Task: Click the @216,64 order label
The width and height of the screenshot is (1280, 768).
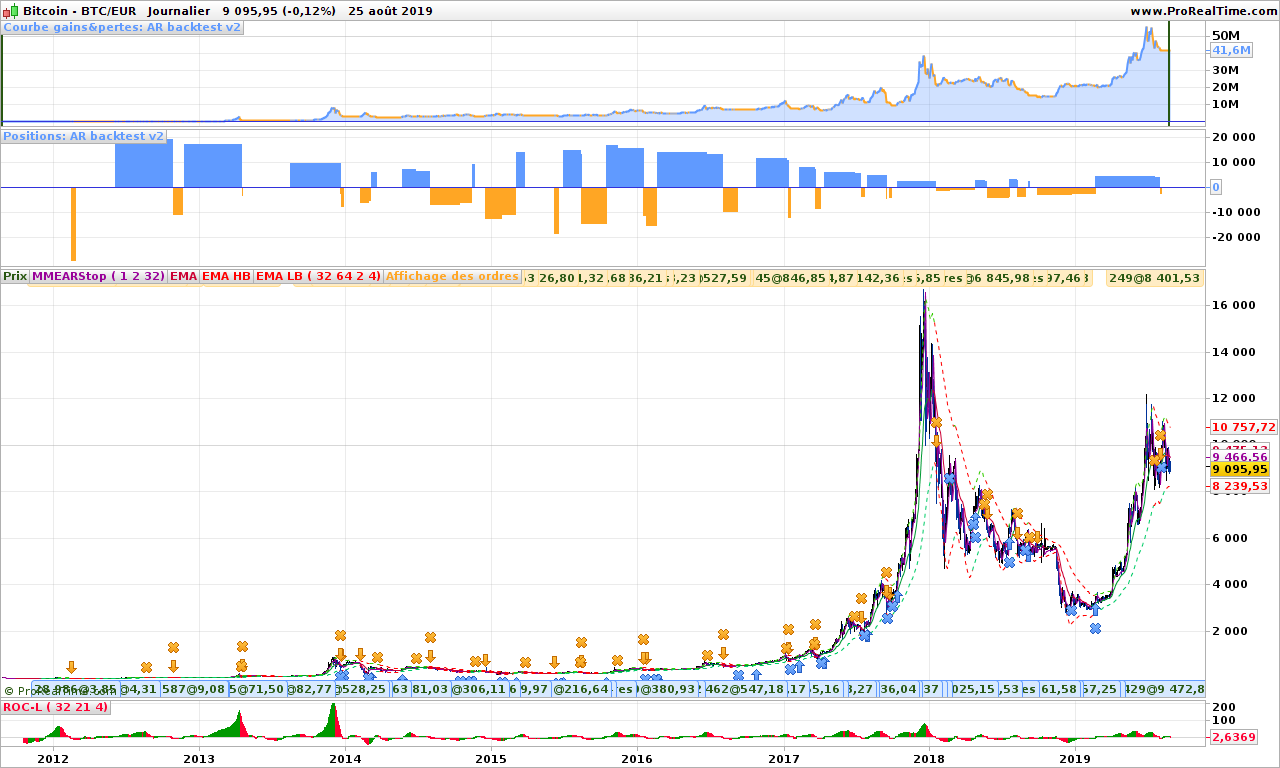Action: (581, 689)
